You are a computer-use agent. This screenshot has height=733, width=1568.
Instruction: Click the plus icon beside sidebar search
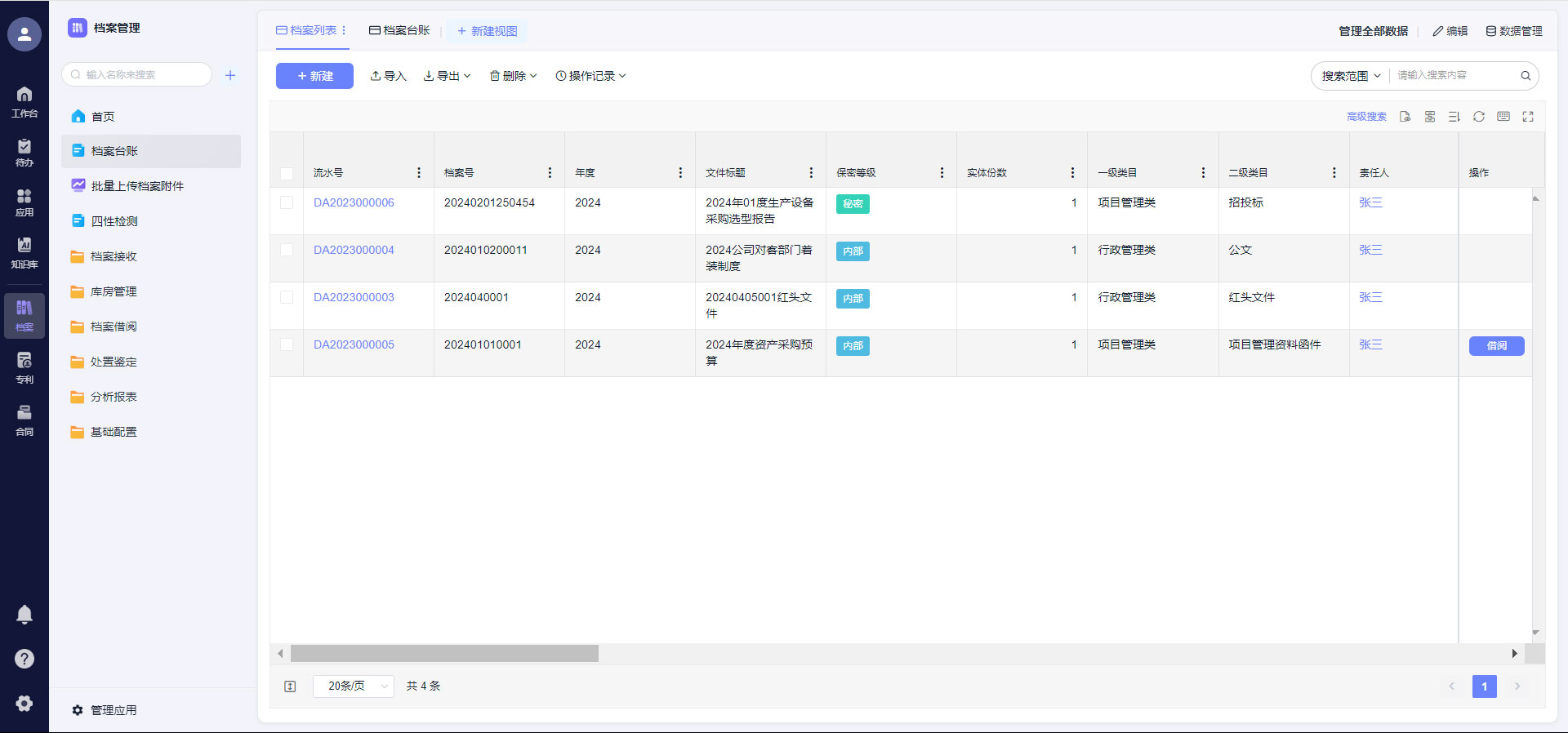pyautogui.click(x=230, y=75)
